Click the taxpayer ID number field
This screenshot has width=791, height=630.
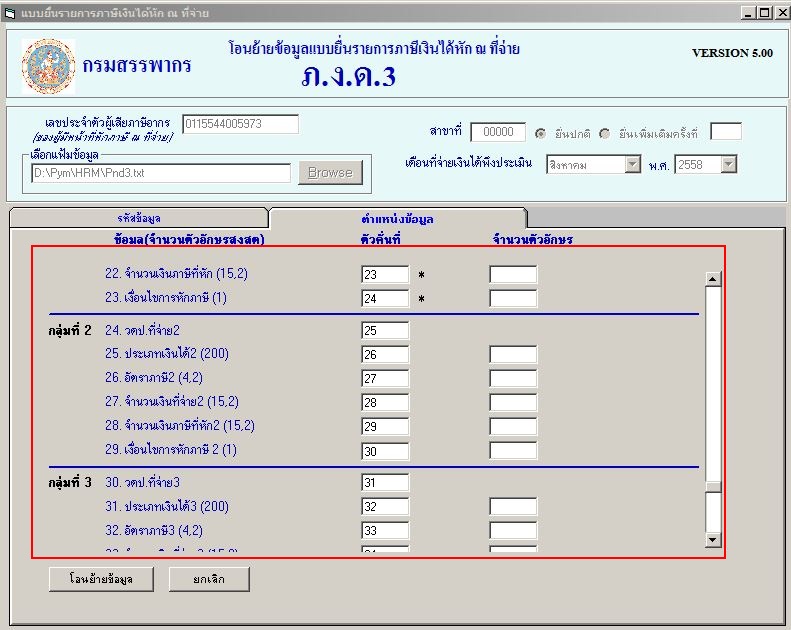pyautogui.click(x=240, y=124)
